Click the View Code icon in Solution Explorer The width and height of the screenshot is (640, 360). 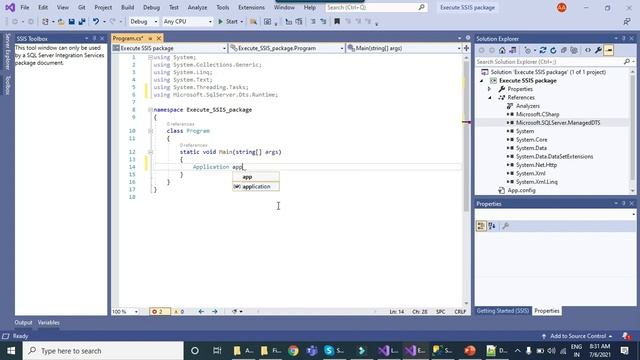pyautogui.click(x=588, y=50)
